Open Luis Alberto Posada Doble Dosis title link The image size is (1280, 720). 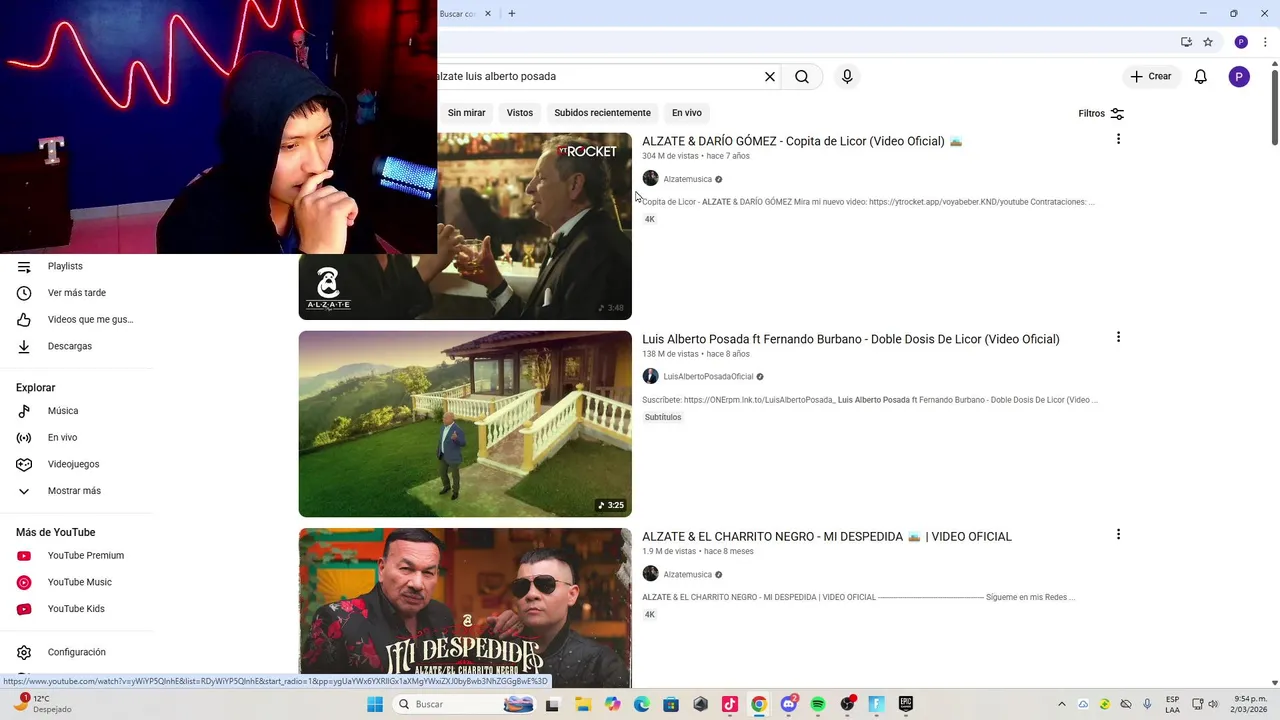(851, 339)
